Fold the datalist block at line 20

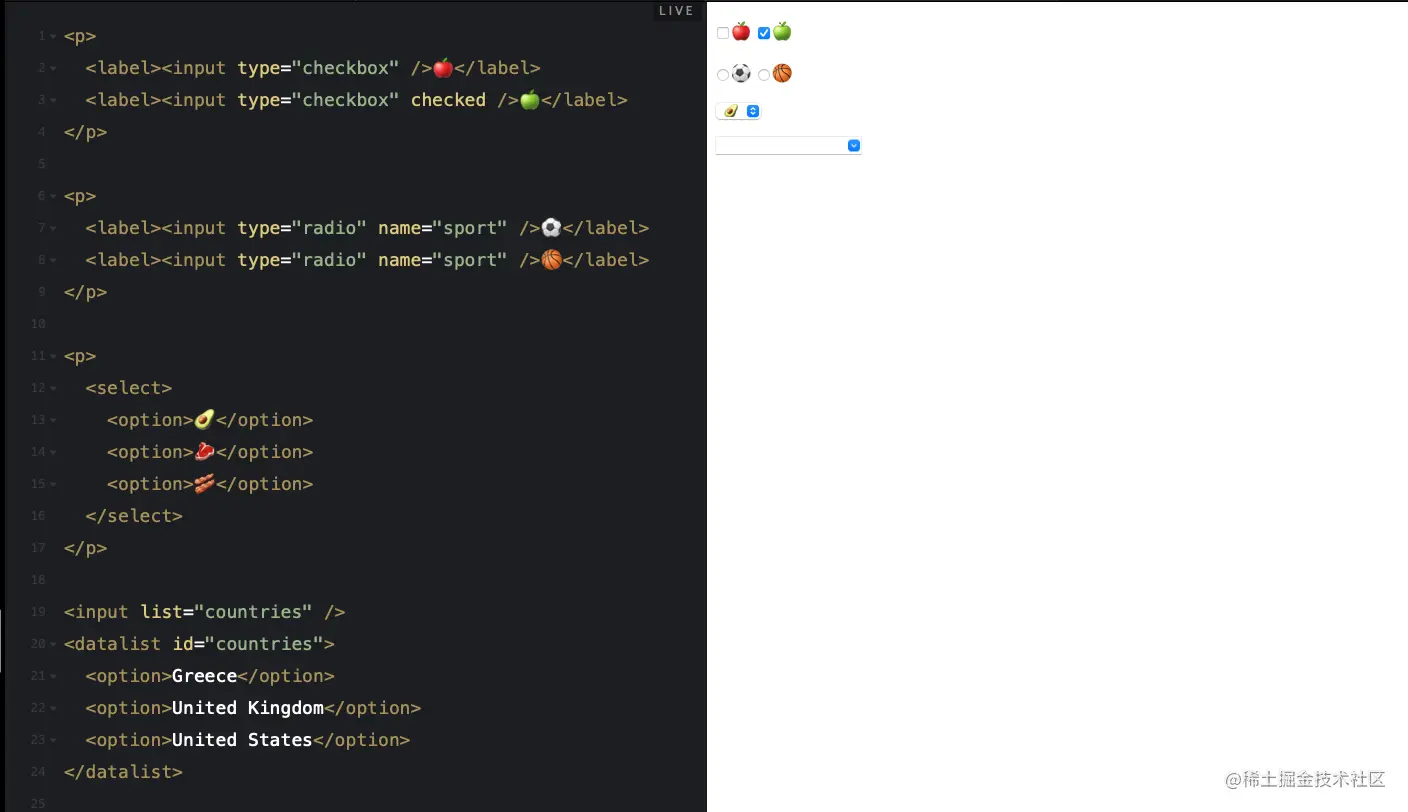tap(53, 645)
